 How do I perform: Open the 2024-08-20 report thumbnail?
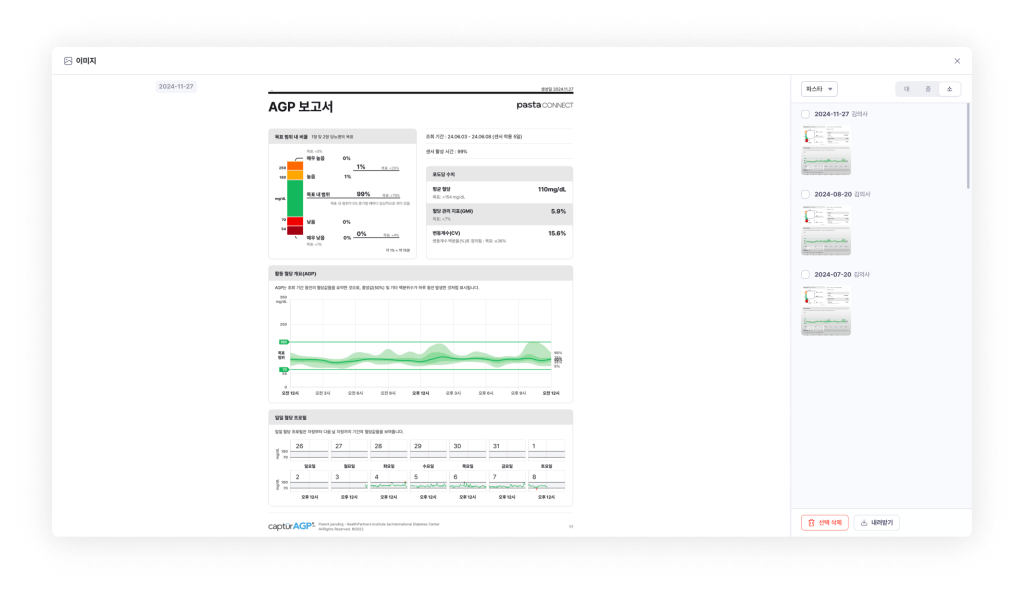tap(826, 230)
